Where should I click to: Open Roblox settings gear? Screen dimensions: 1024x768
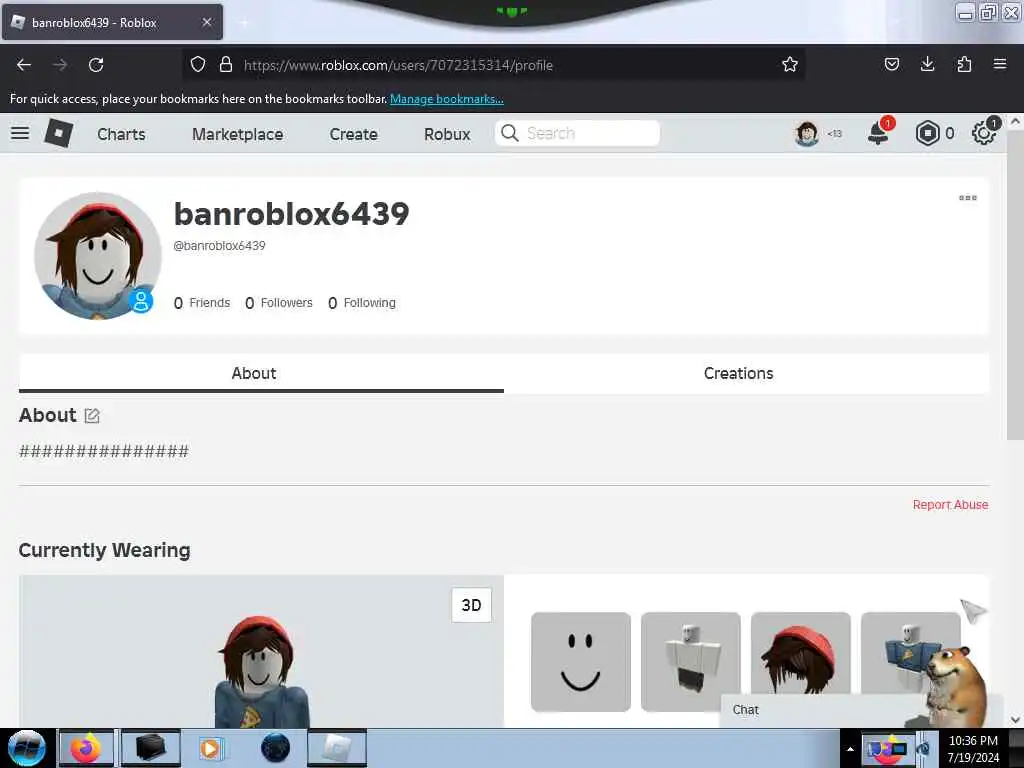coord(984,133)
